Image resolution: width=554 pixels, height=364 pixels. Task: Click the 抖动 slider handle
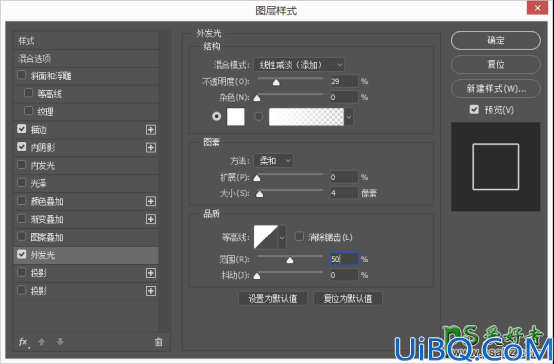257,276
